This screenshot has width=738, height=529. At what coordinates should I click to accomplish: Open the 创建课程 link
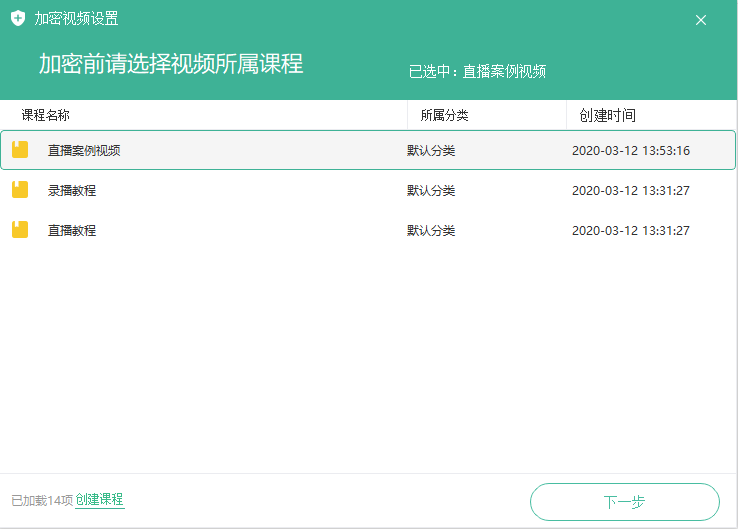pos(100,500)
